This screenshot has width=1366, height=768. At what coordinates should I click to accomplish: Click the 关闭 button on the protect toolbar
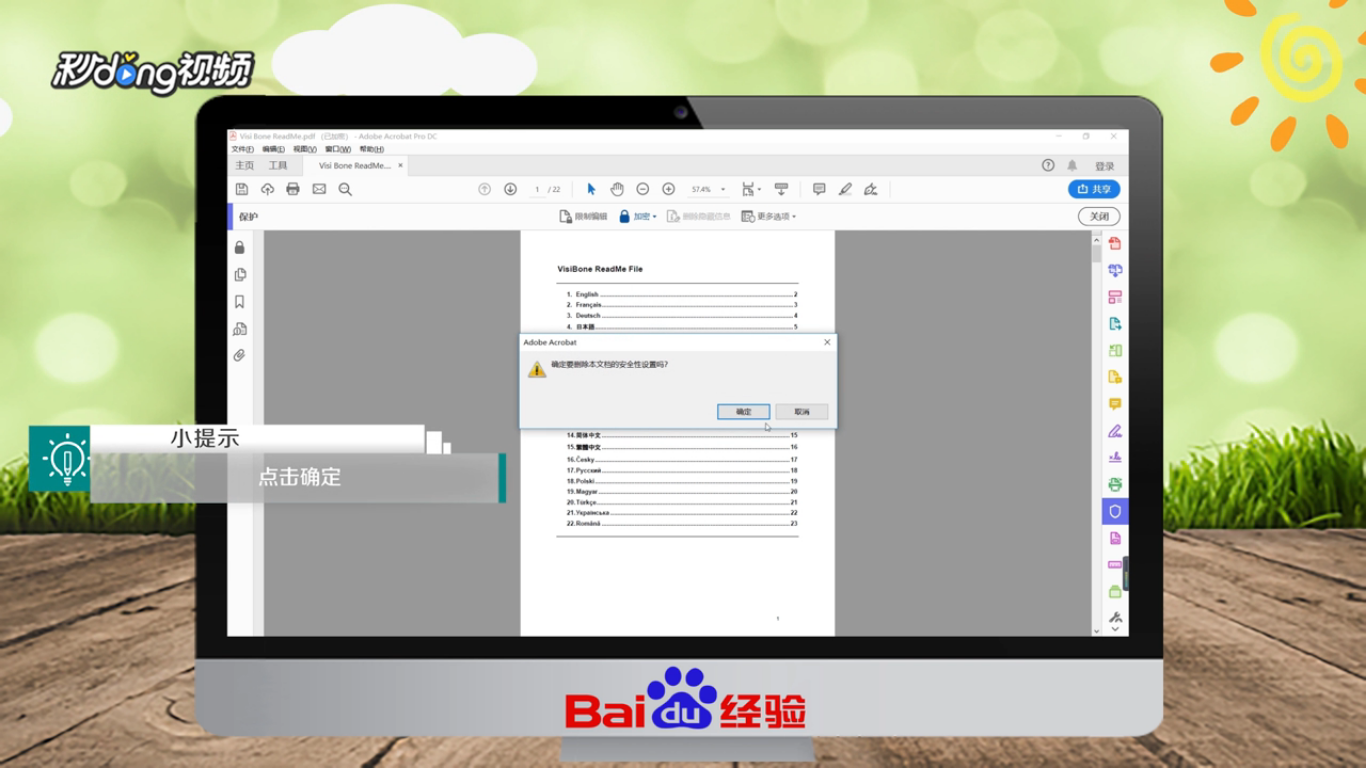click(1099, 216)
